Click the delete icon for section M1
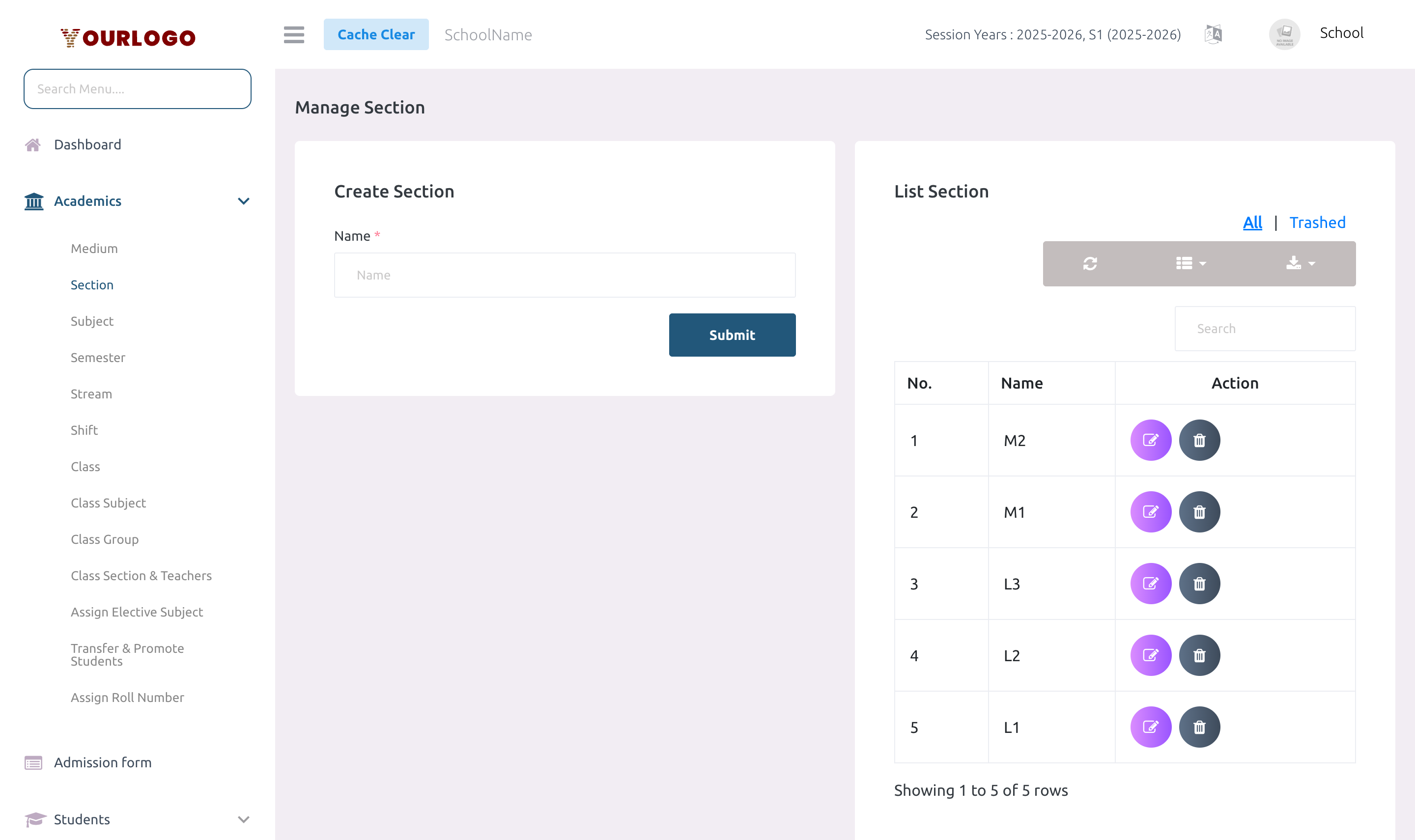 [x=1199, y=512]
